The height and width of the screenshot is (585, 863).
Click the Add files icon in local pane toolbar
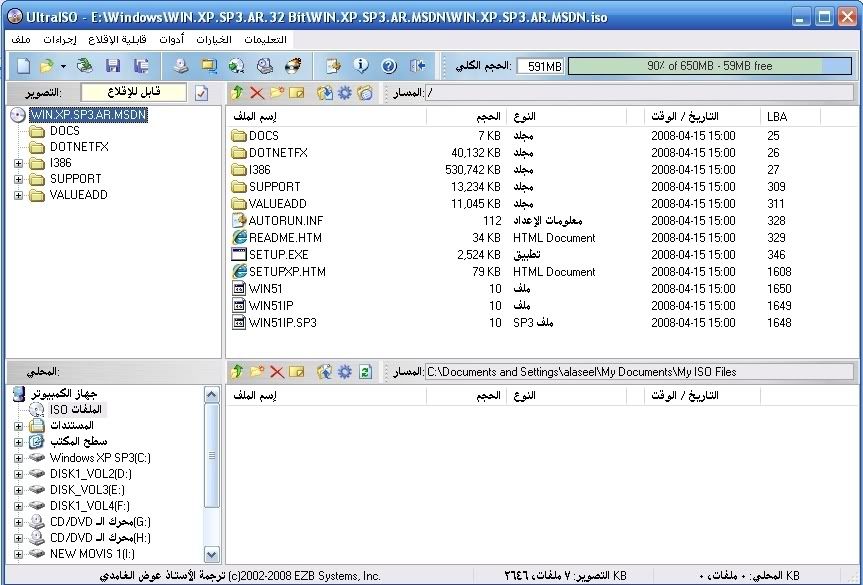click(325, 371)
